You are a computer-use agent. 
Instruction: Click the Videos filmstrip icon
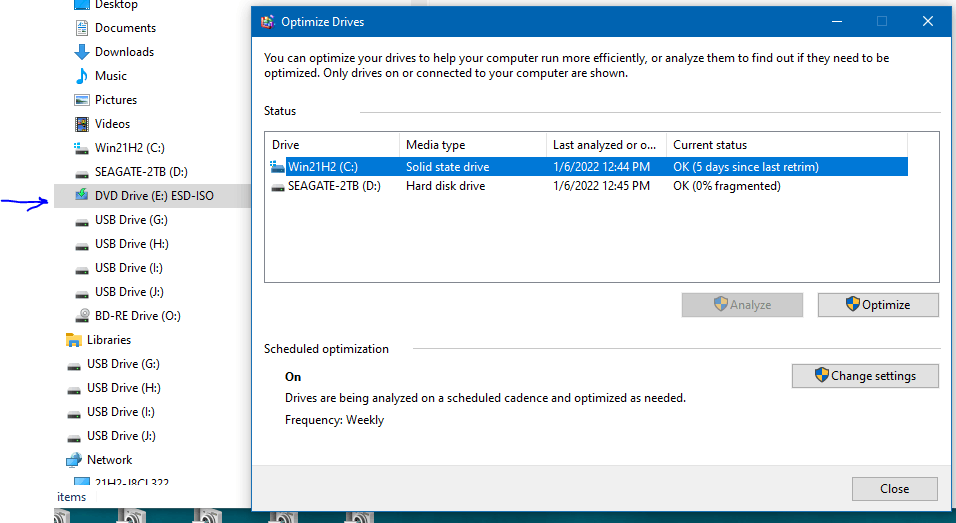pos(82,124)
